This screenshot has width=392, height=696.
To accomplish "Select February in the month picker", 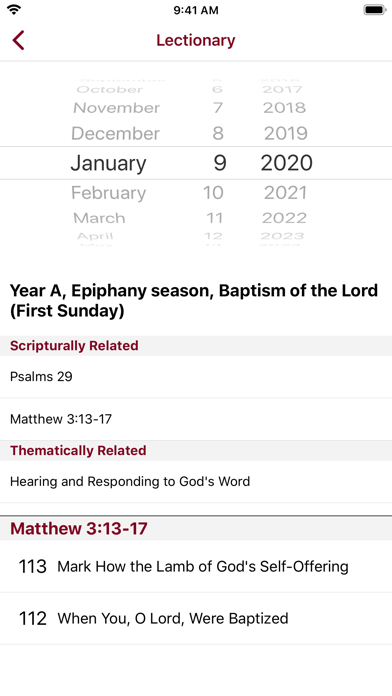I will point(108,193).
